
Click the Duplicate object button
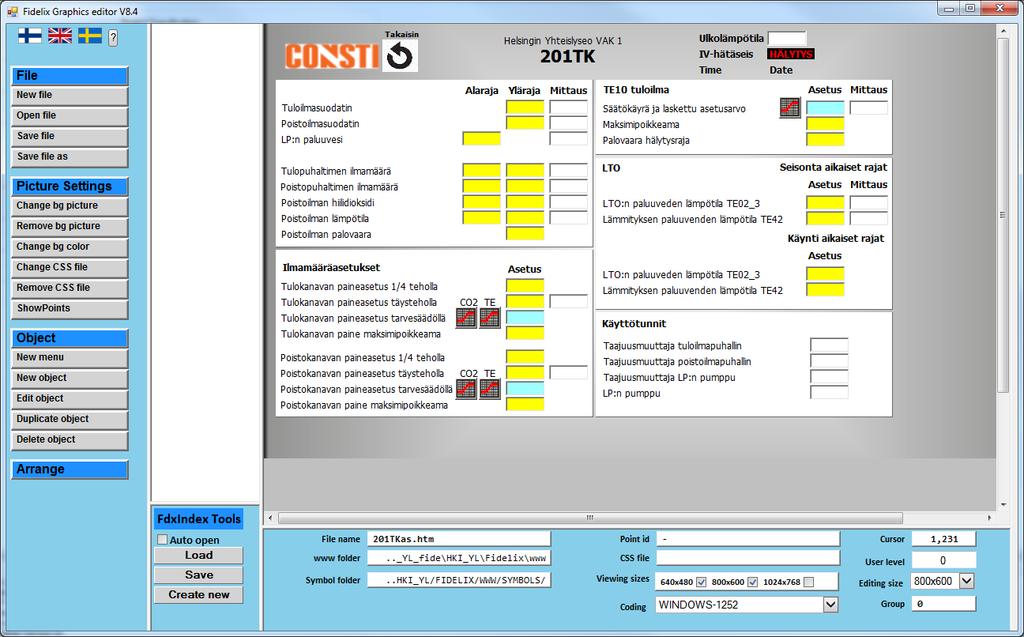point(69,419)
